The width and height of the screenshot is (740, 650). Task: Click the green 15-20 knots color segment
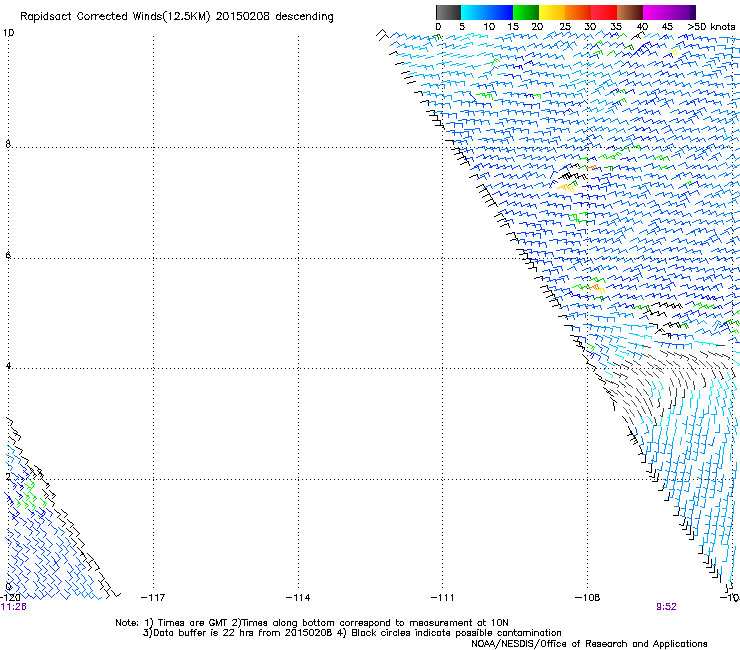pyautogui.click(x=526, y=12)
